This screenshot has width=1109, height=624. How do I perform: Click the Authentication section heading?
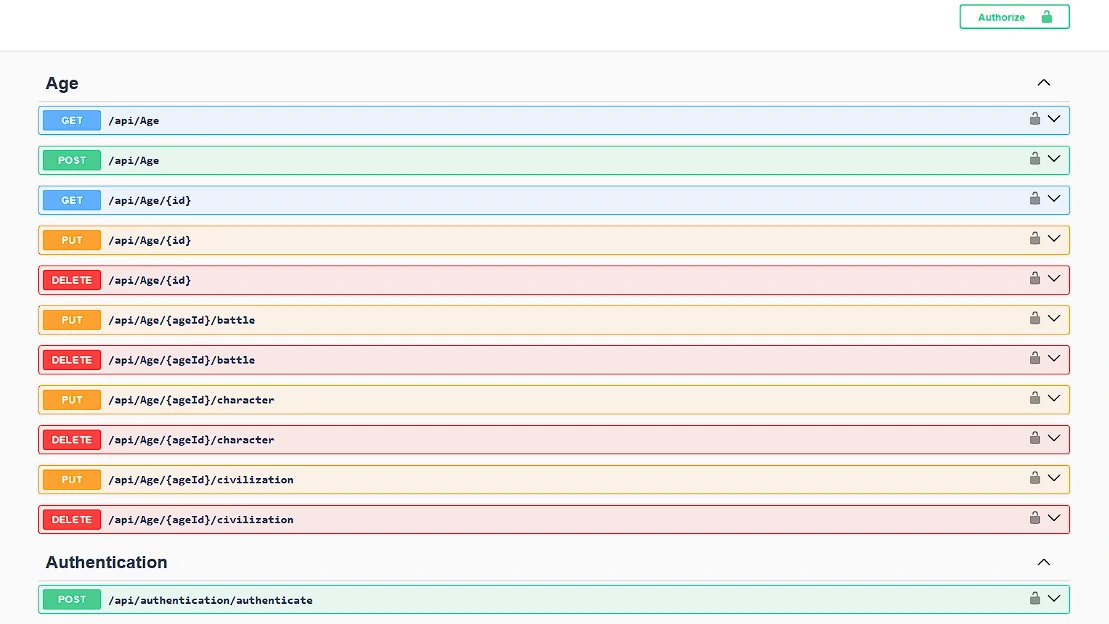tap(106, 563)
